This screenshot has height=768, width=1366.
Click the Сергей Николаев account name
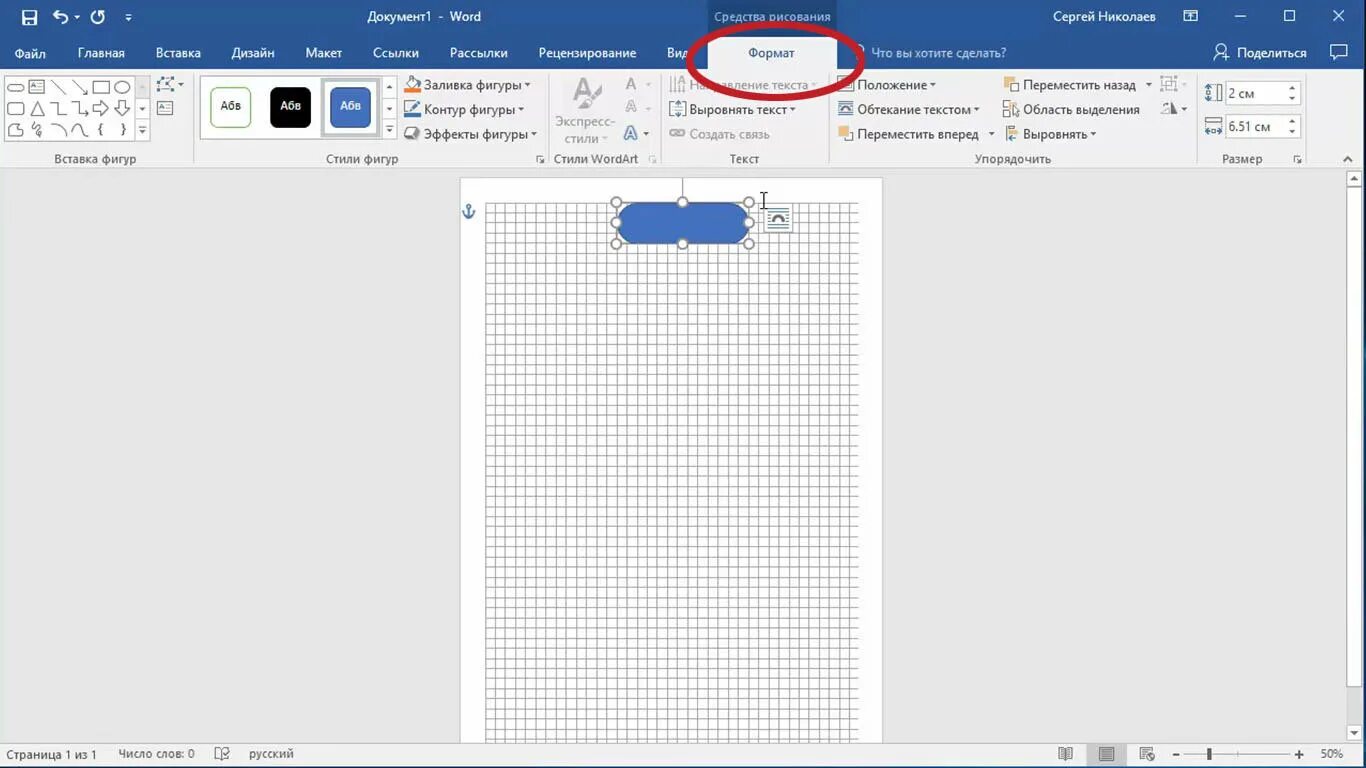[1104, 16]
